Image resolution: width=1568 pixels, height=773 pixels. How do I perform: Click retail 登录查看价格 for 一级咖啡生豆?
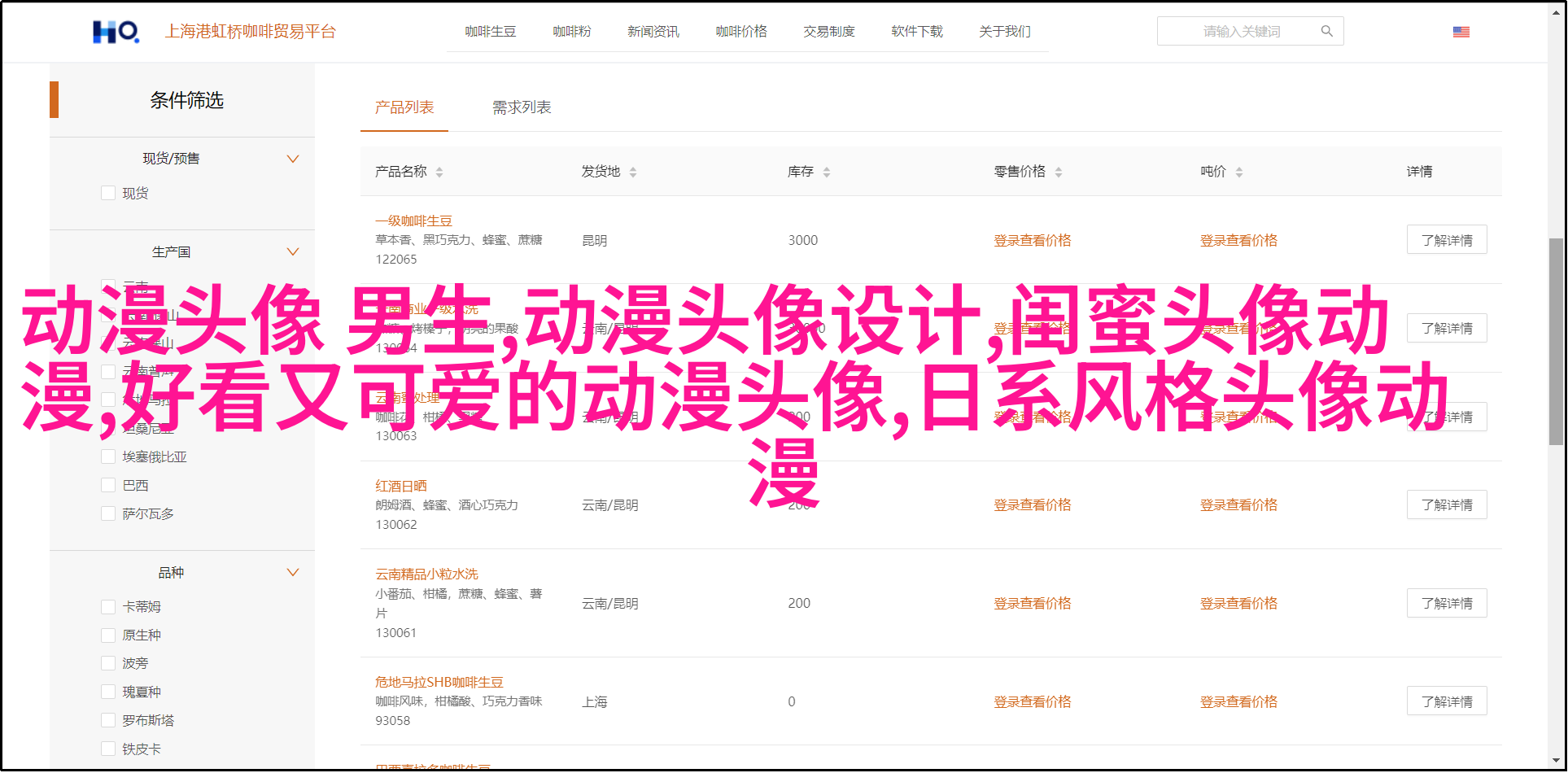[x=1033, y=241]
